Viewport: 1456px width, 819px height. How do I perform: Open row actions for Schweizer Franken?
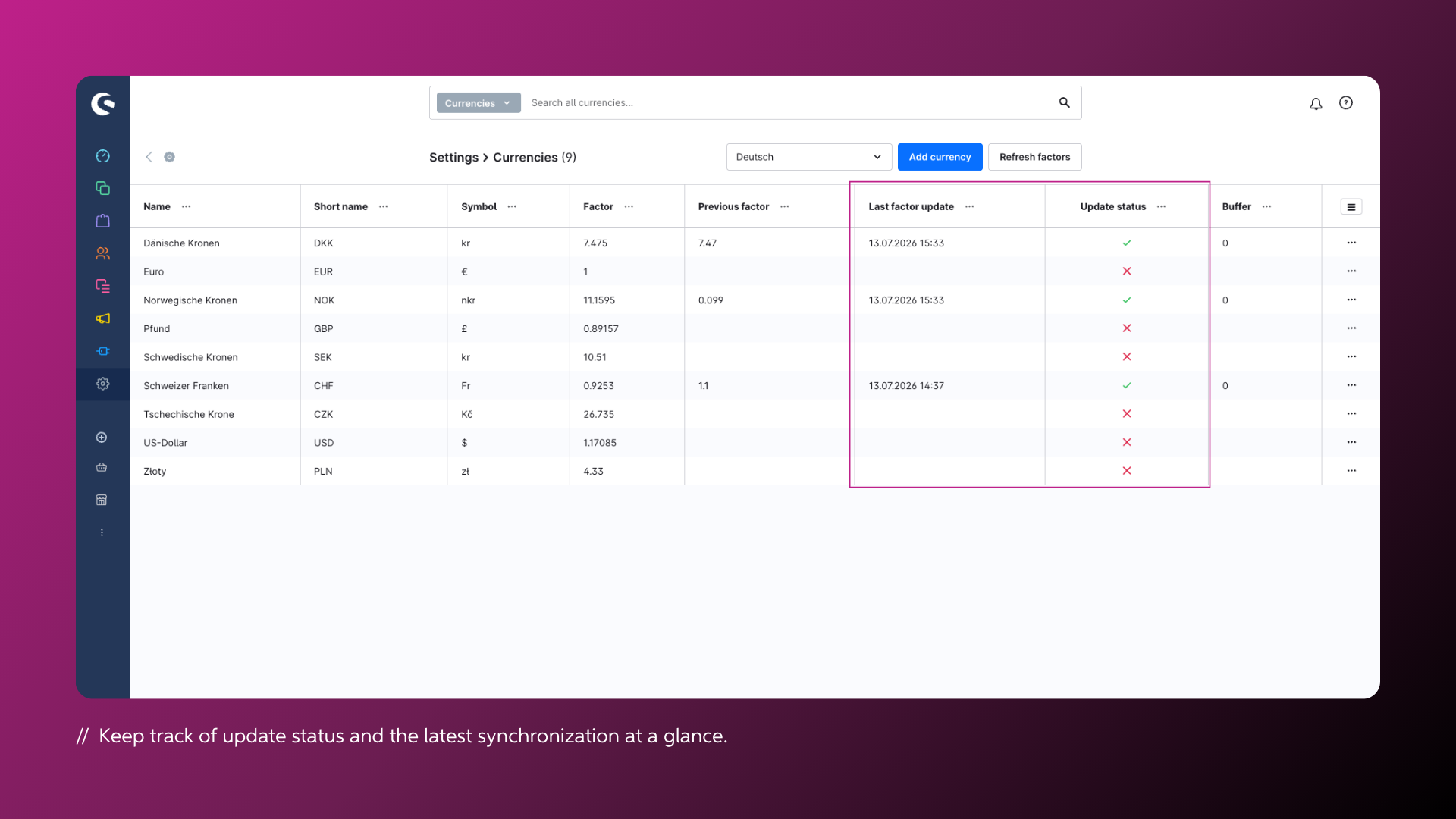(1351, 385)
